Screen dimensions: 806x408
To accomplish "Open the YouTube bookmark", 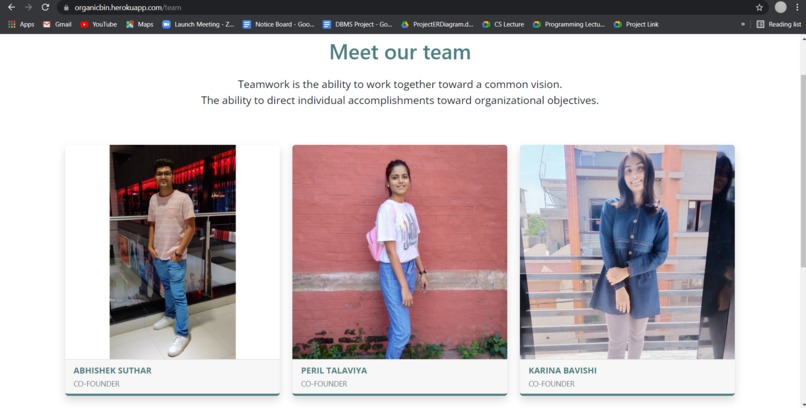I will (98, 24).
